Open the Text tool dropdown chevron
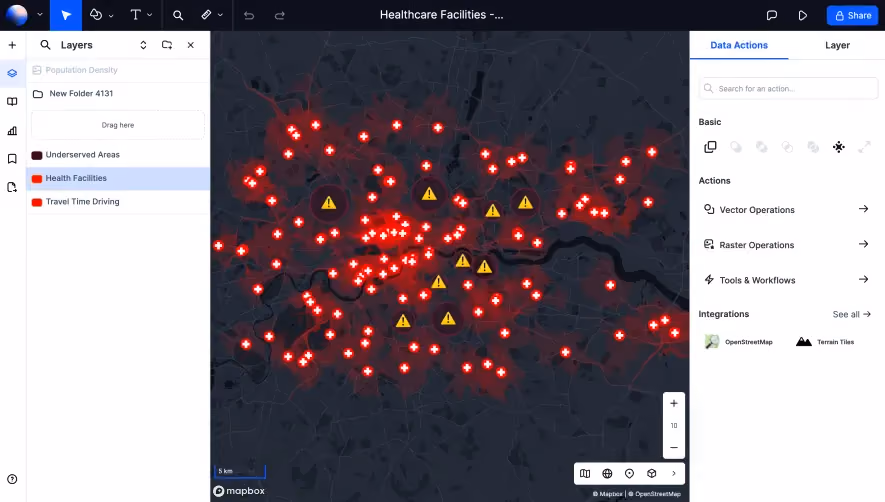Image resolution: width=885 pixels, height=502 pixels. tap(150, 15)
